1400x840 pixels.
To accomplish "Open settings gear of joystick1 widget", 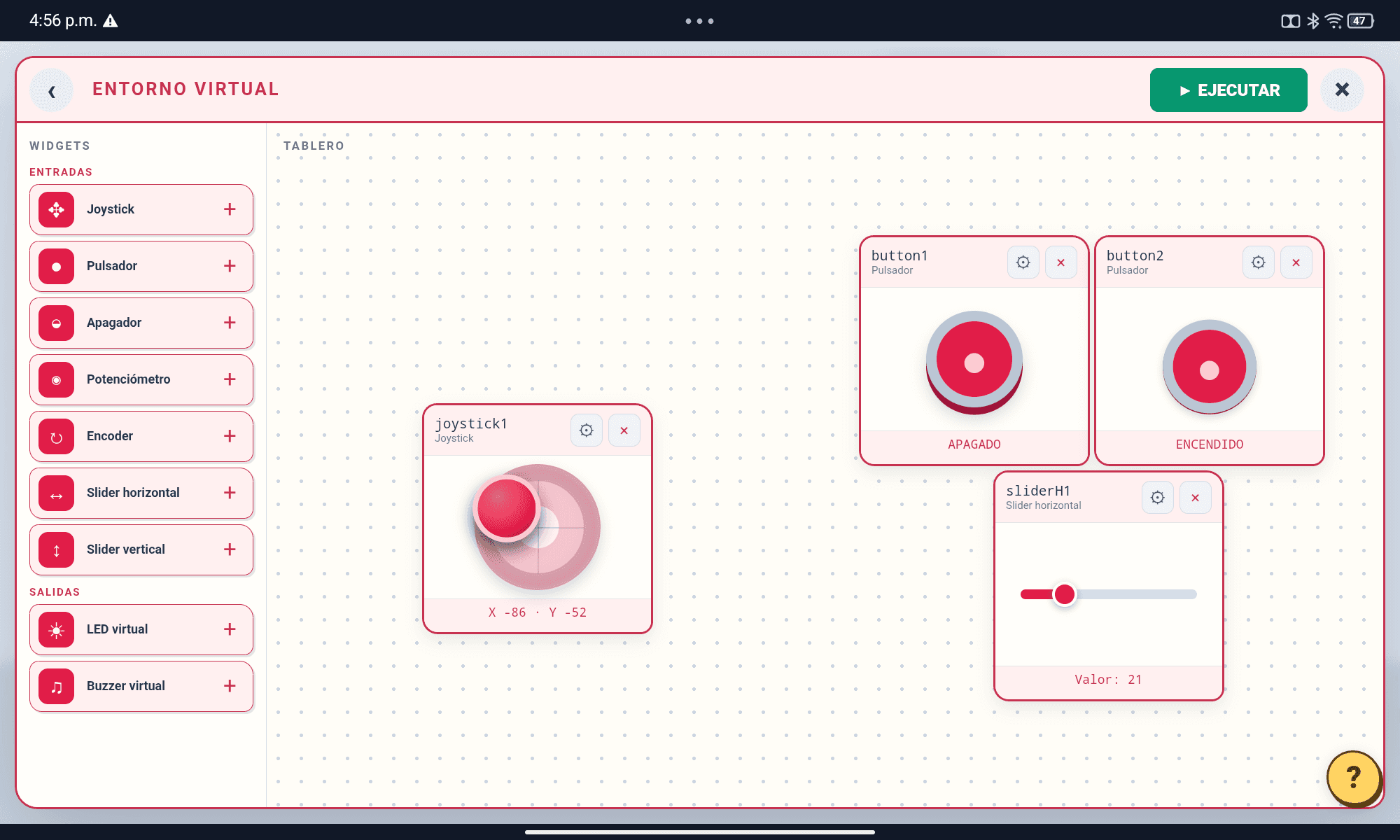I will (587, 430).
